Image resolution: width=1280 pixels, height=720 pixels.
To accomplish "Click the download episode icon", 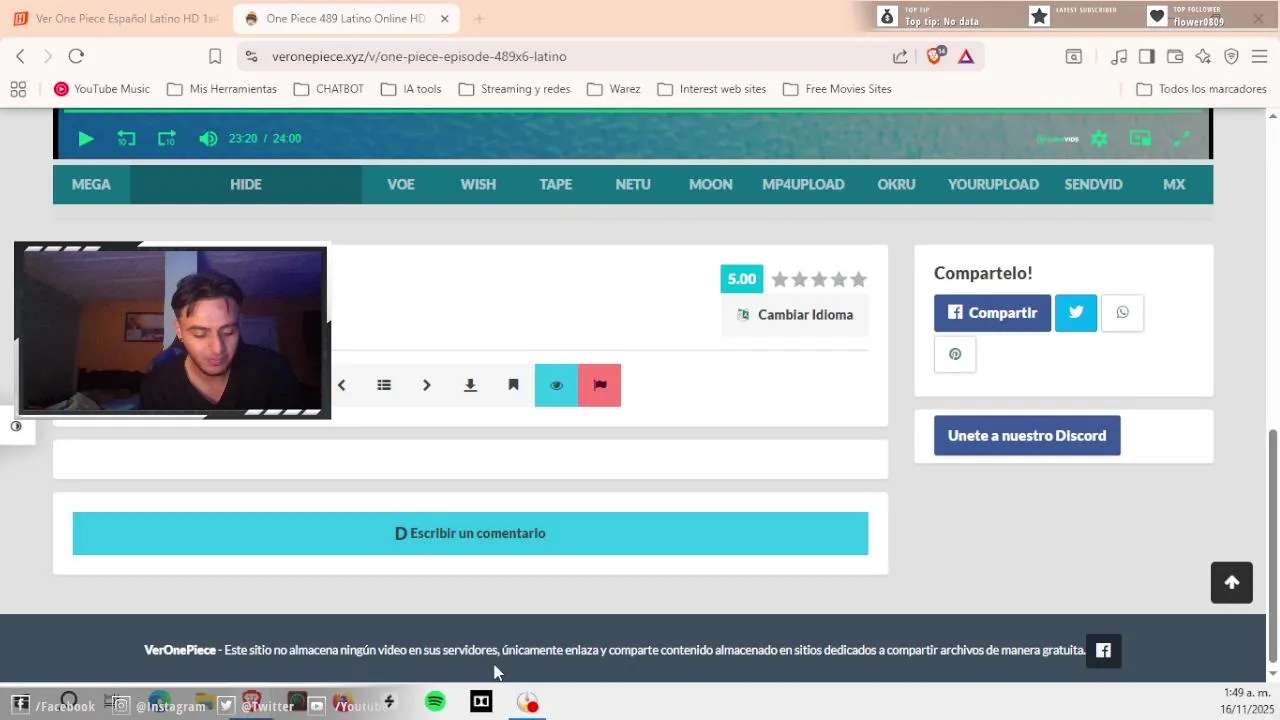I will 470,385.
